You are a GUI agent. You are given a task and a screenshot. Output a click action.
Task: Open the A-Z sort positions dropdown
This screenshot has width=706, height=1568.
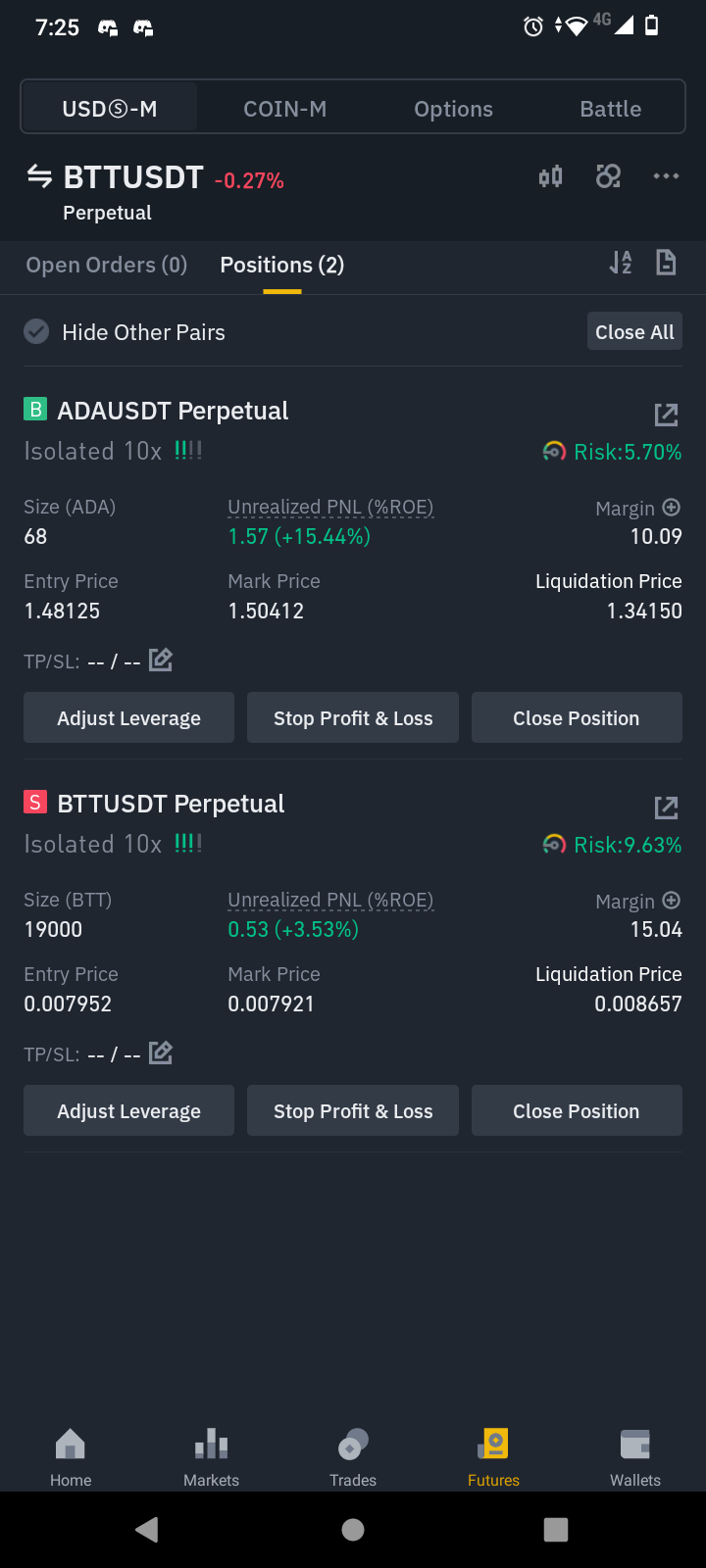point(621,263)
